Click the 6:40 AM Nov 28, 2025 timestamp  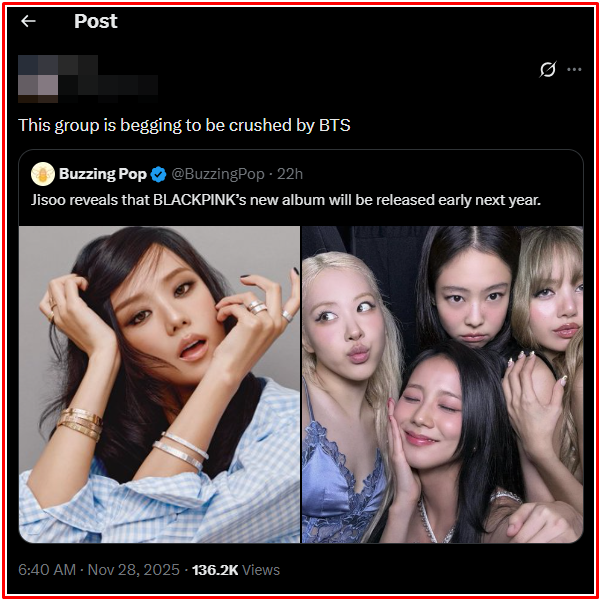(99, 570)
